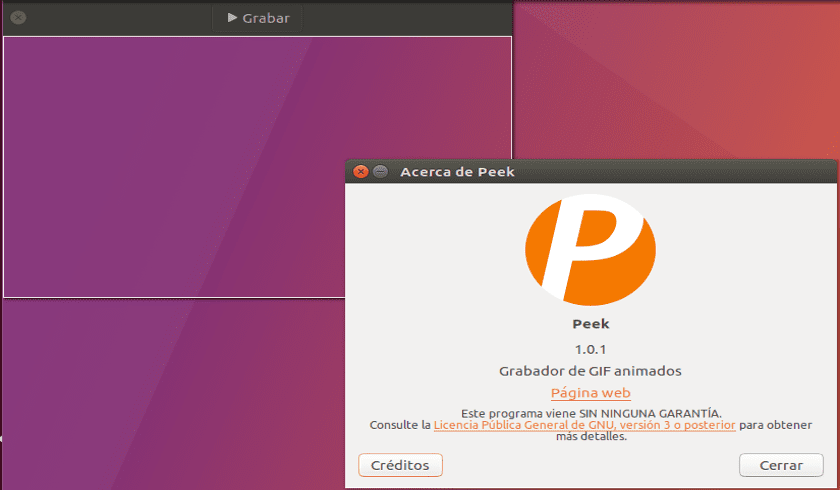Screen dimensions: 840x490
Task: Start recording with the Grabar button
Action: click(257, 18)
